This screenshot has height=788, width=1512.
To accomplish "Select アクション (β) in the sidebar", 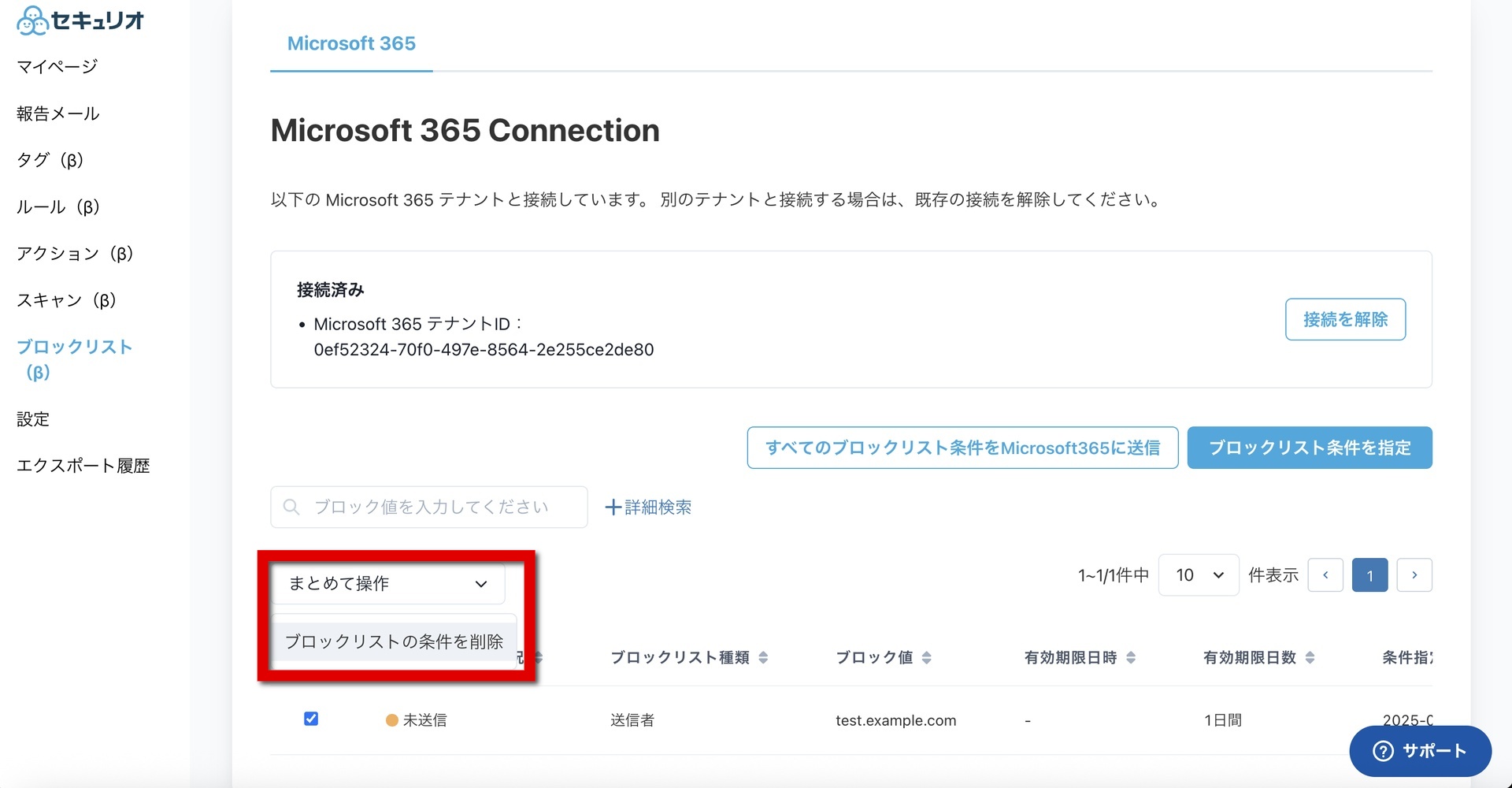I will point(75,253).
